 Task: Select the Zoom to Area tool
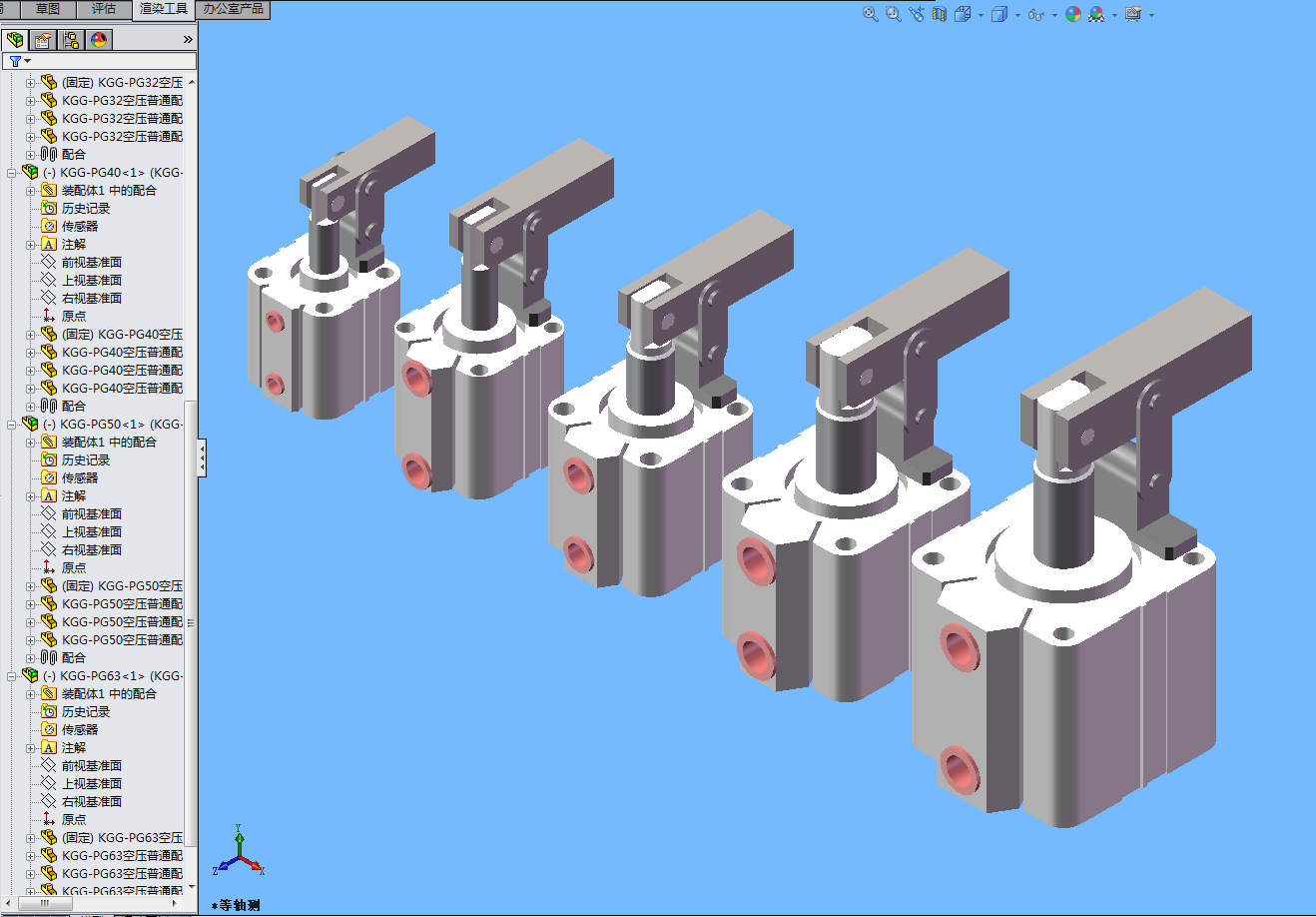(x=893, y=14)
